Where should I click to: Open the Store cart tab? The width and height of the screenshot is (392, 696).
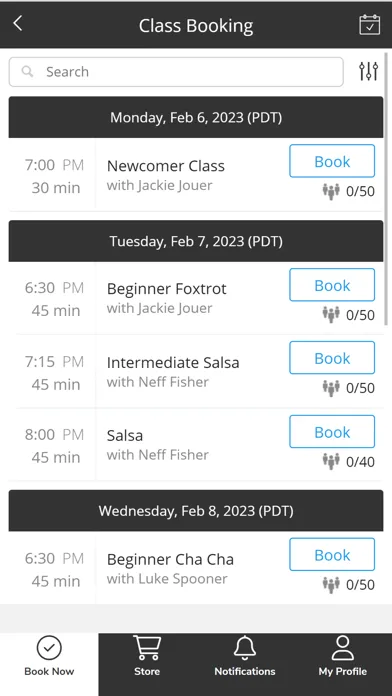tap(147, 656)
